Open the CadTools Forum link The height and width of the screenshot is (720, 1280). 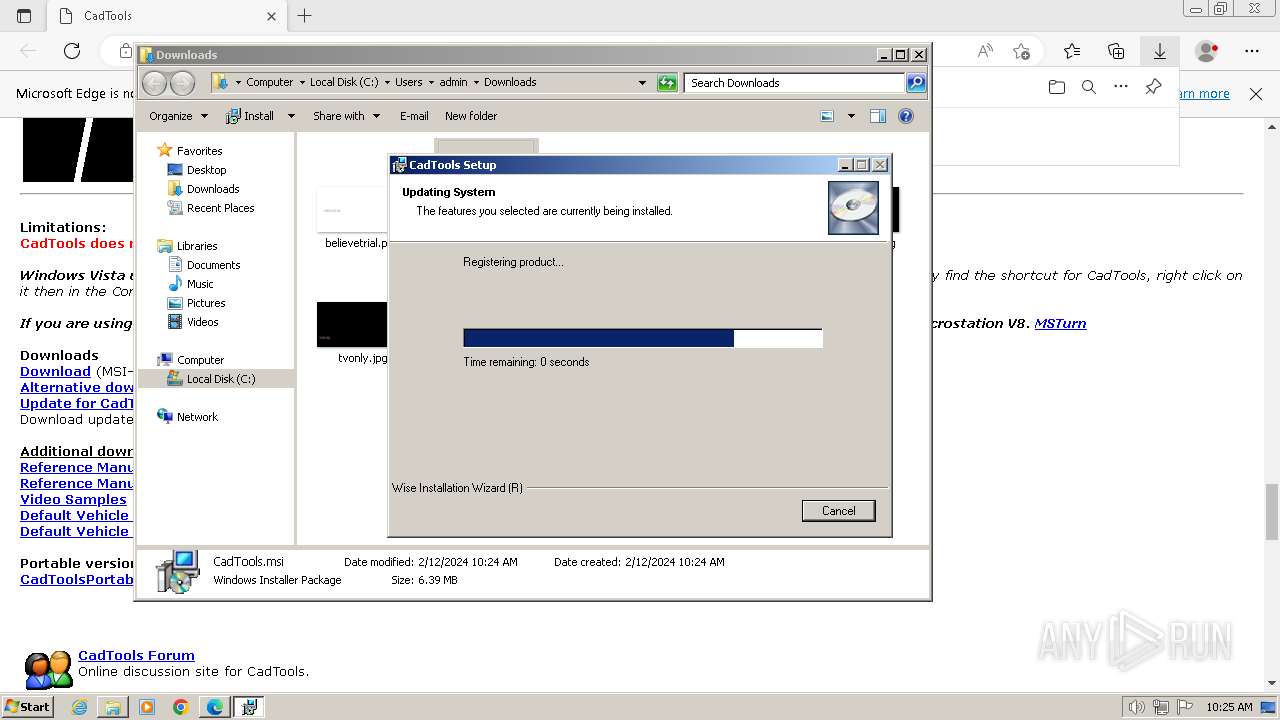pos(136,656)
